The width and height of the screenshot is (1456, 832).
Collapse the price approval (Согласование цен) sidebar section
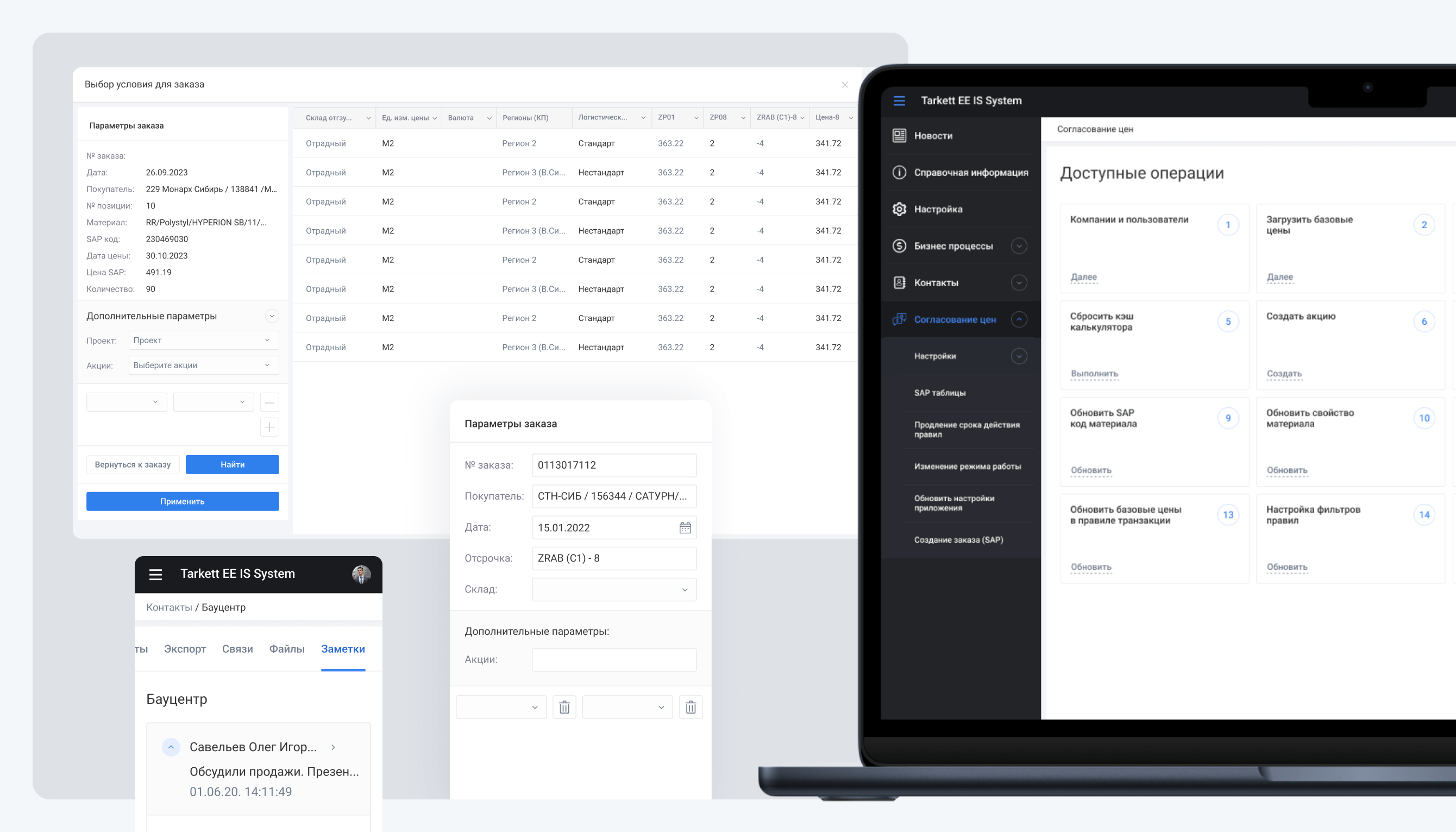[1019, 319]
